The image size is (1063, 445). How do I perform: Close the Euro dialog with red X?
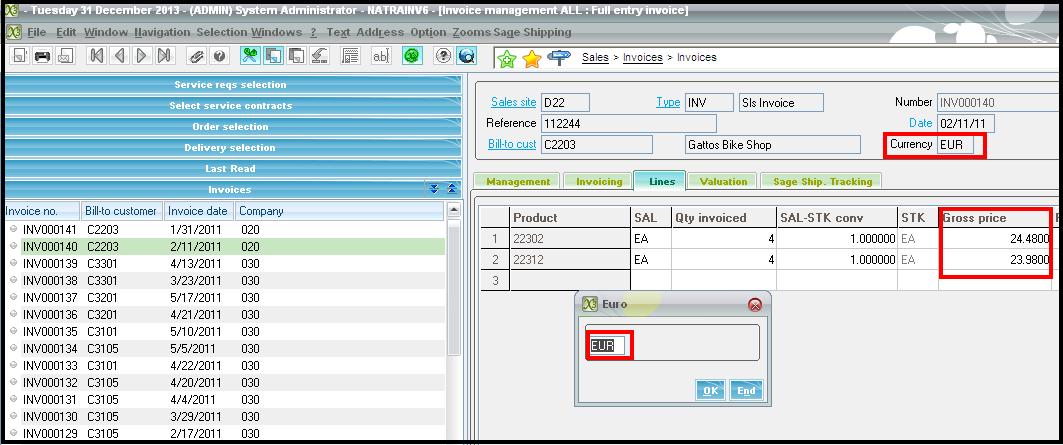[755, 305]
